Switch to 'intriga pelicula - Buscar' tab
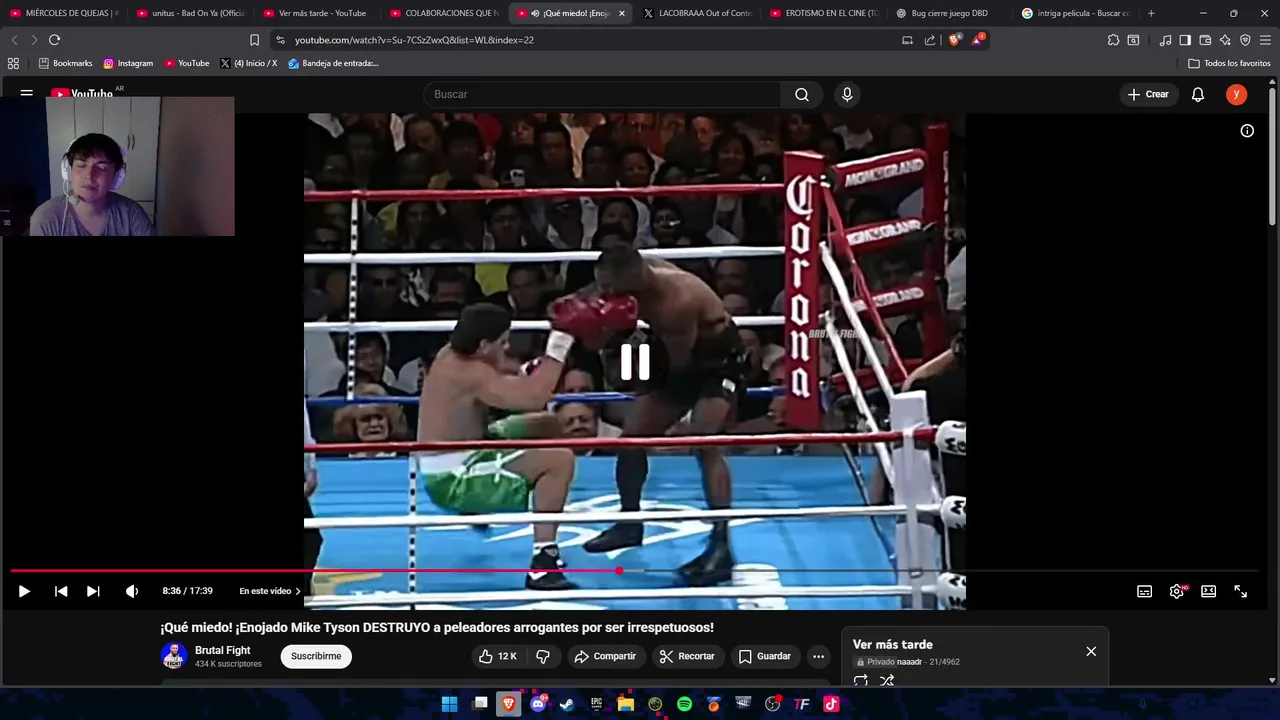This screenshot has width=1280, height=720. (1078, 13)
